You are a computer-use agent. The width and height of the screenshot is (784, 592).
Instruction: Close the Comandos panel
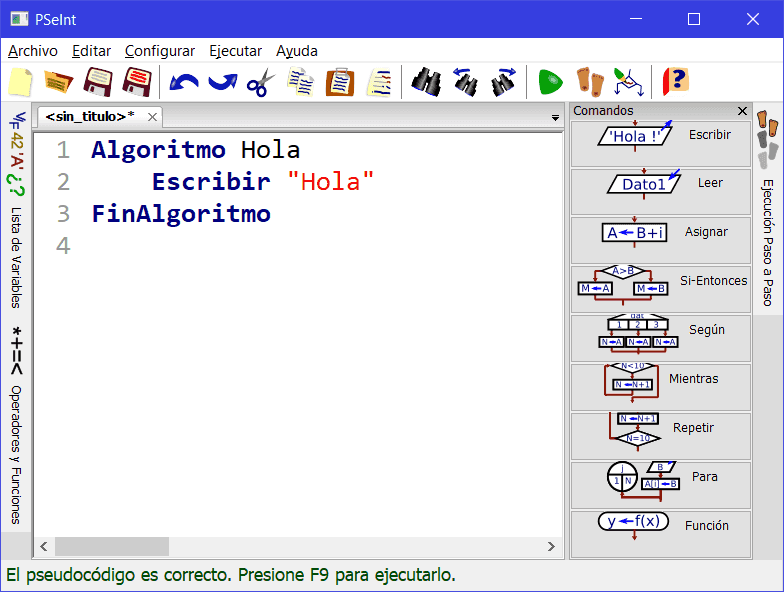pos(742,111)
